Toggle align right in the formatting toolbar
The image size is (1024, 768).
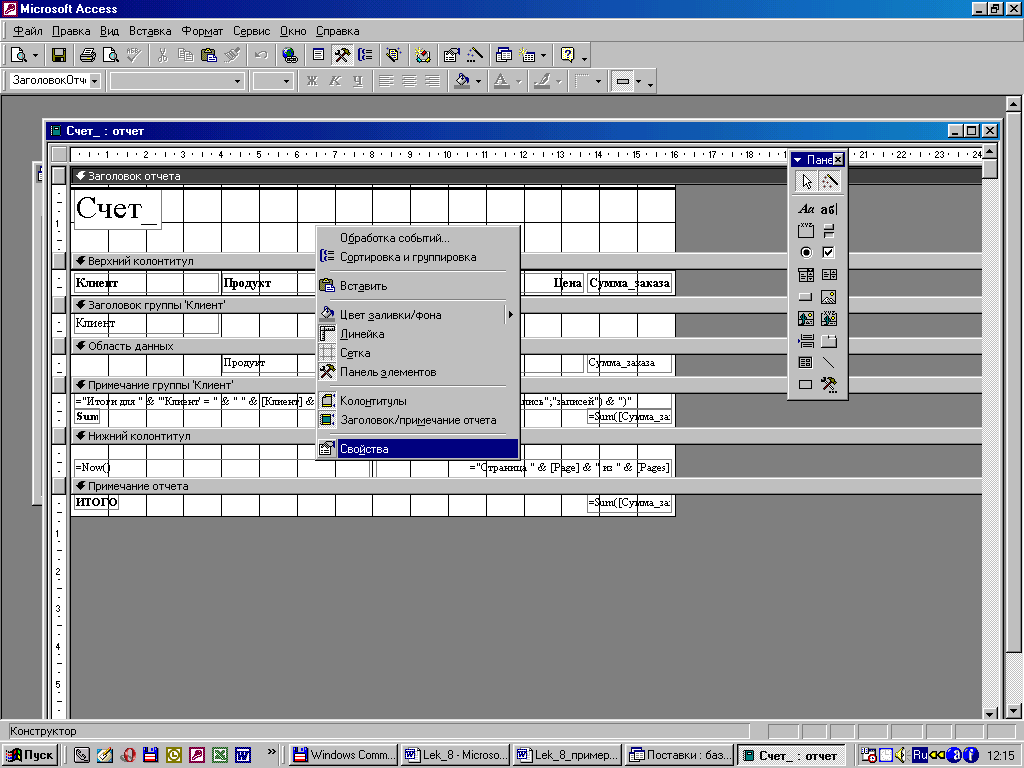coord(432,82)
